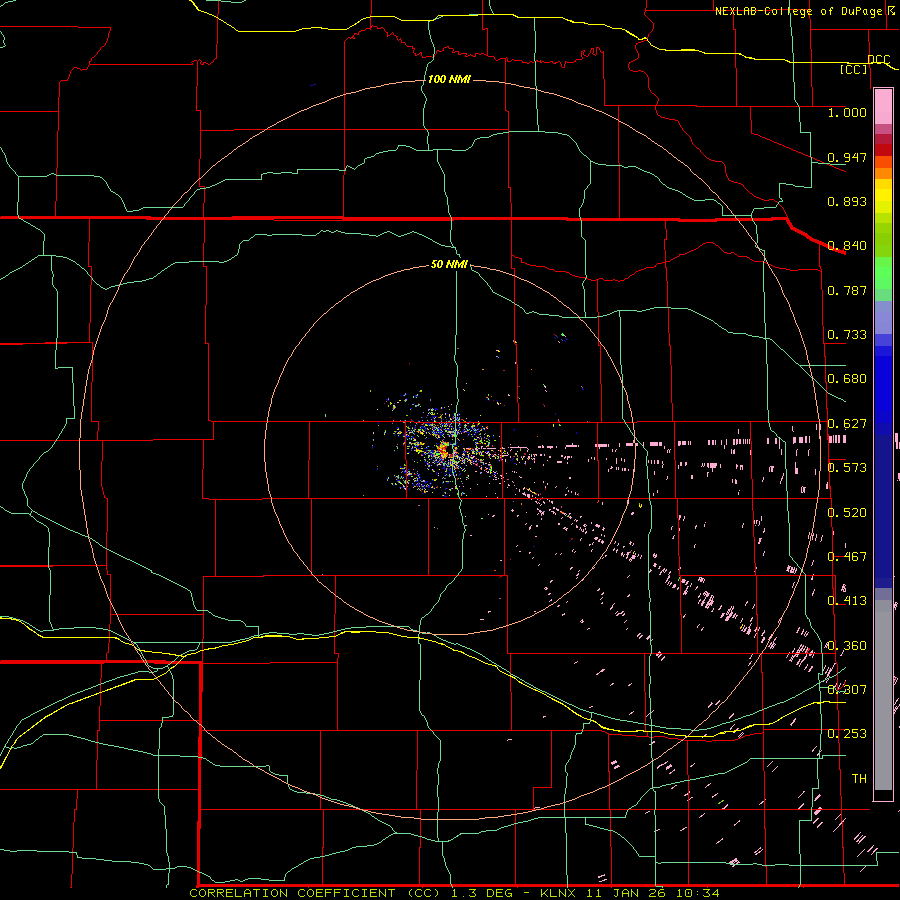This screenshot has height=900, width=900.
Task: Click the 0.733 color scale label
Action: click(847, 335)
